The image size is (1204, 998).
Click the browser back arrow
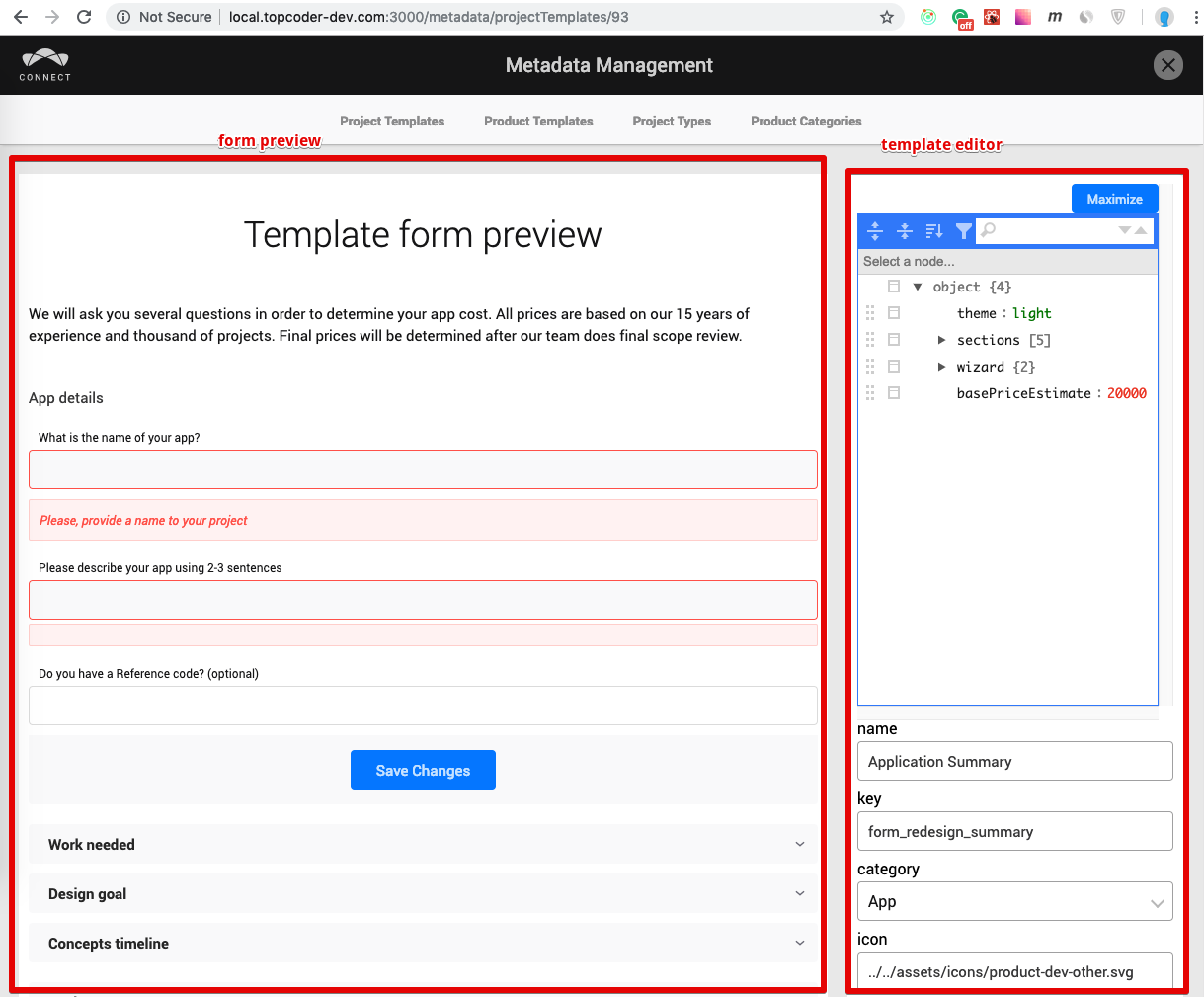pos(21,17)
